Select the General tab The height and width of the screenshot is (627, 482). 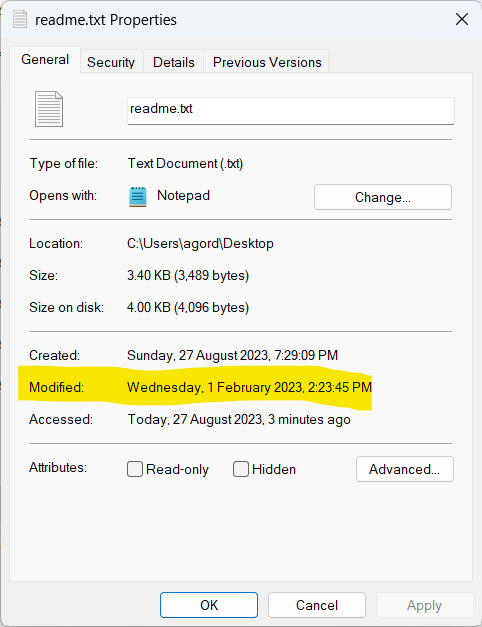click(45, 60)
